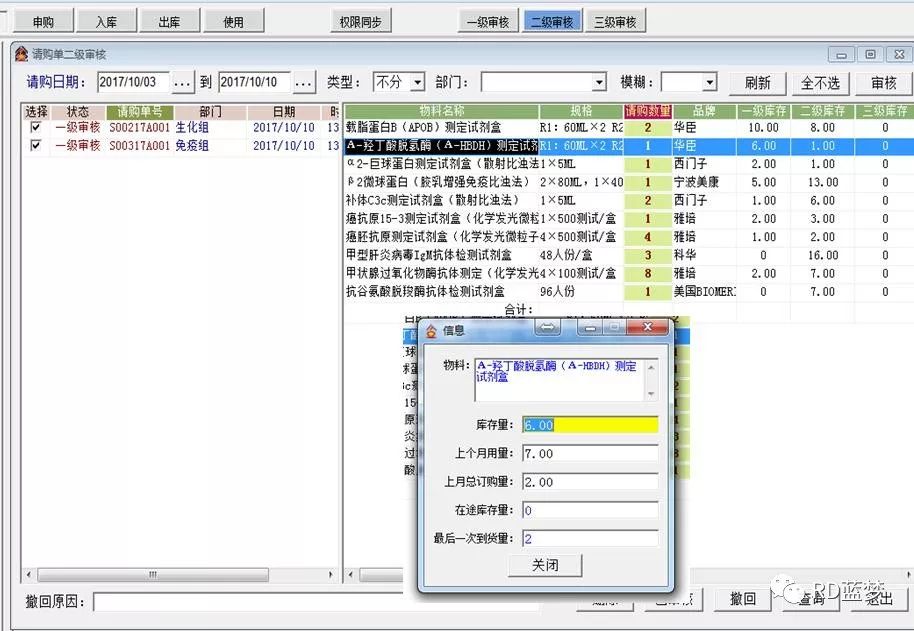Toggle checkbox for order S00317A001
The height and width of the screenshot is (631, 914).
(x=36, y=146)
